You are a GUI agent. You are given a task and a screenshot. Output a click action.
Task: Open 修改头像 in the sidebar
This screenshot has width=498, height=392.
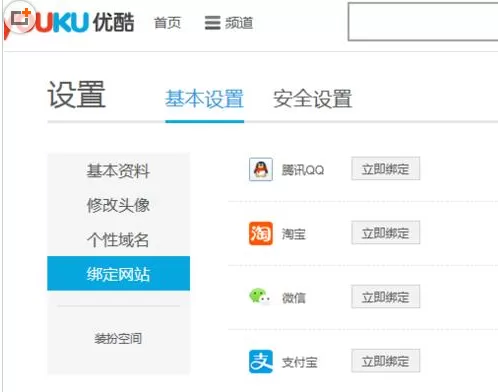click(118, 205)
